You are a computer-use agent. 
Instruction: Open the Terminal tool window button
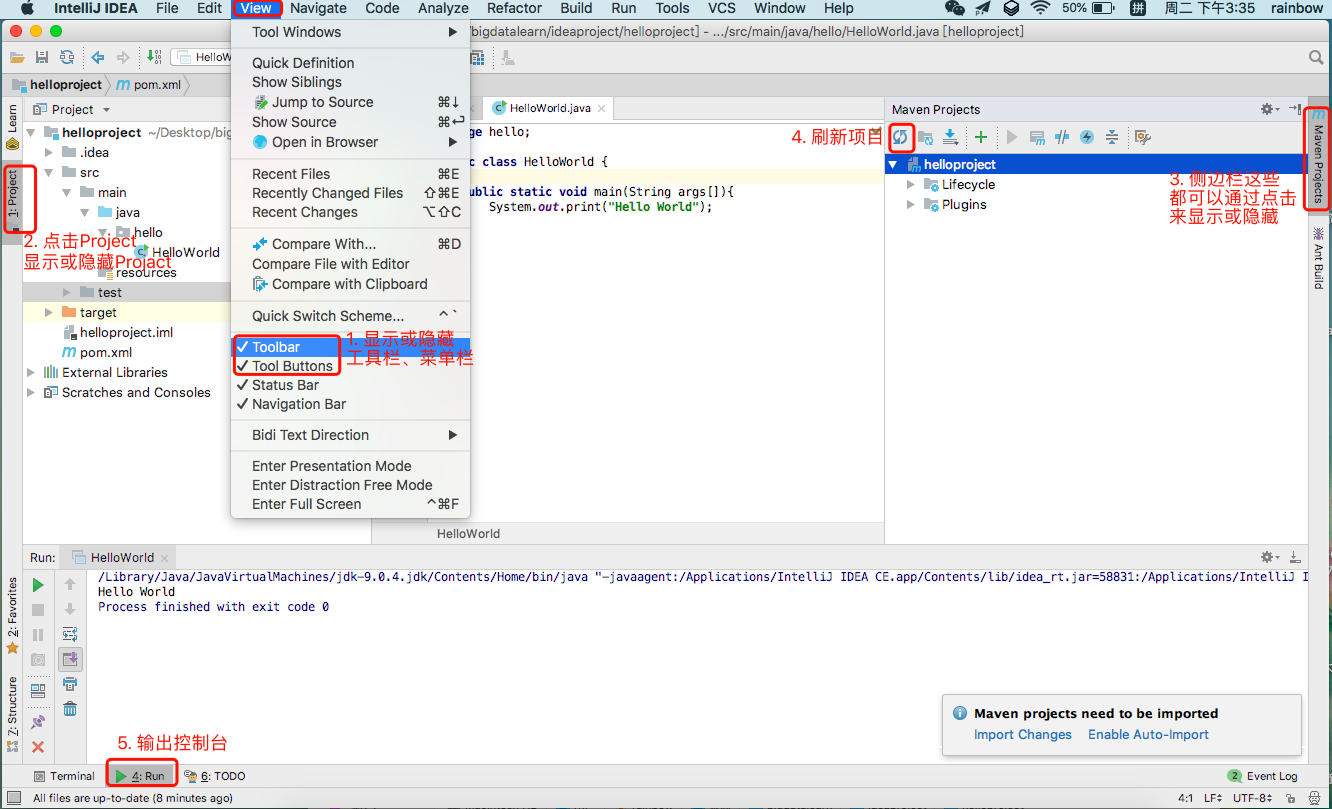coord(63,776)
